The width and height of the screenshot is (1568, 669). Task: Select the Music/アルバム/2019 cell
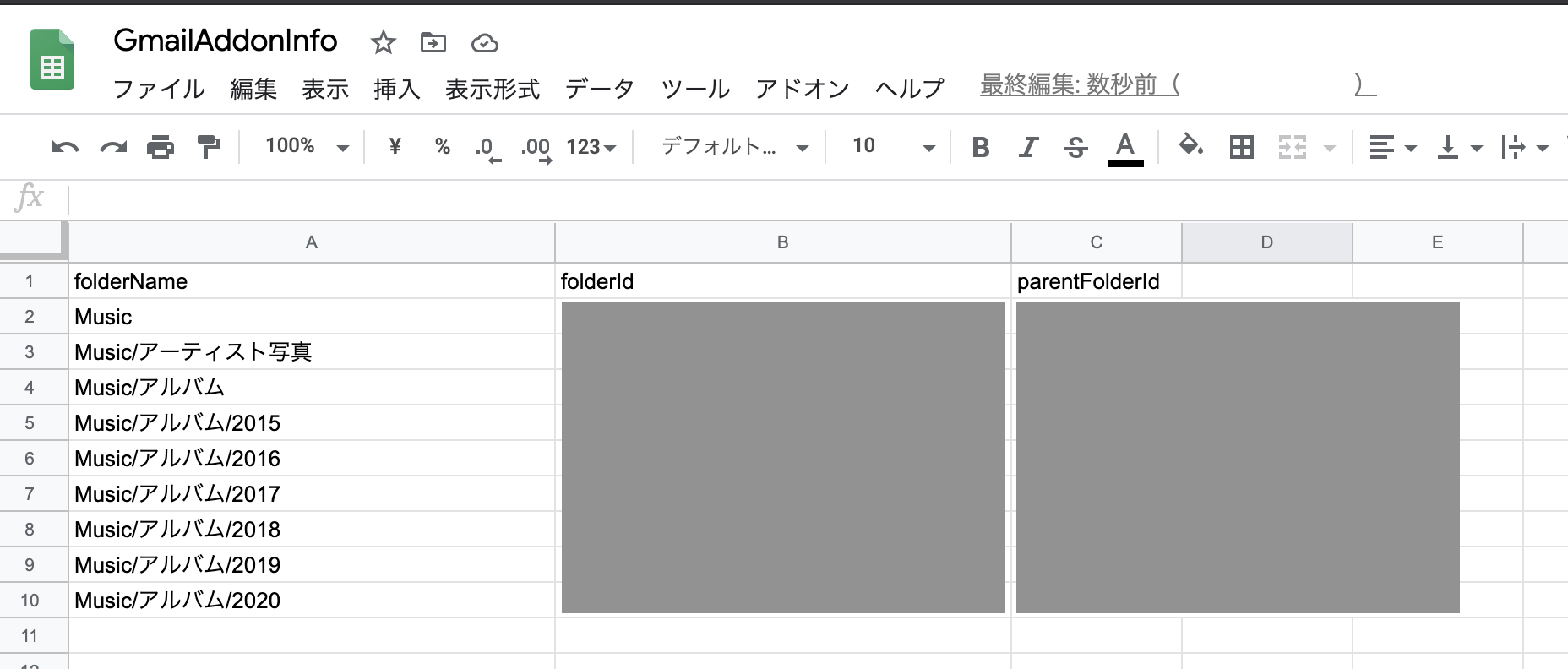coord(312,565)
